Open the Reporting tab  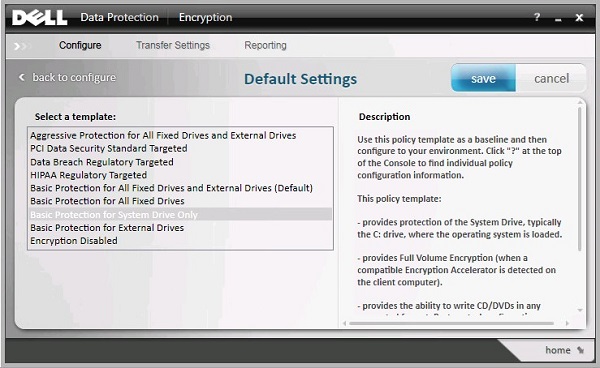coord(265,46)
